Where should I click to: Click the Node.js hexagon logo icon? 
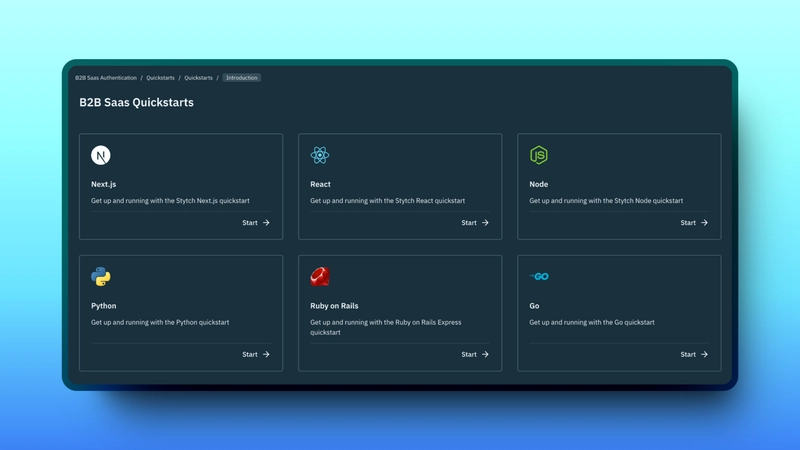(539, 155)
